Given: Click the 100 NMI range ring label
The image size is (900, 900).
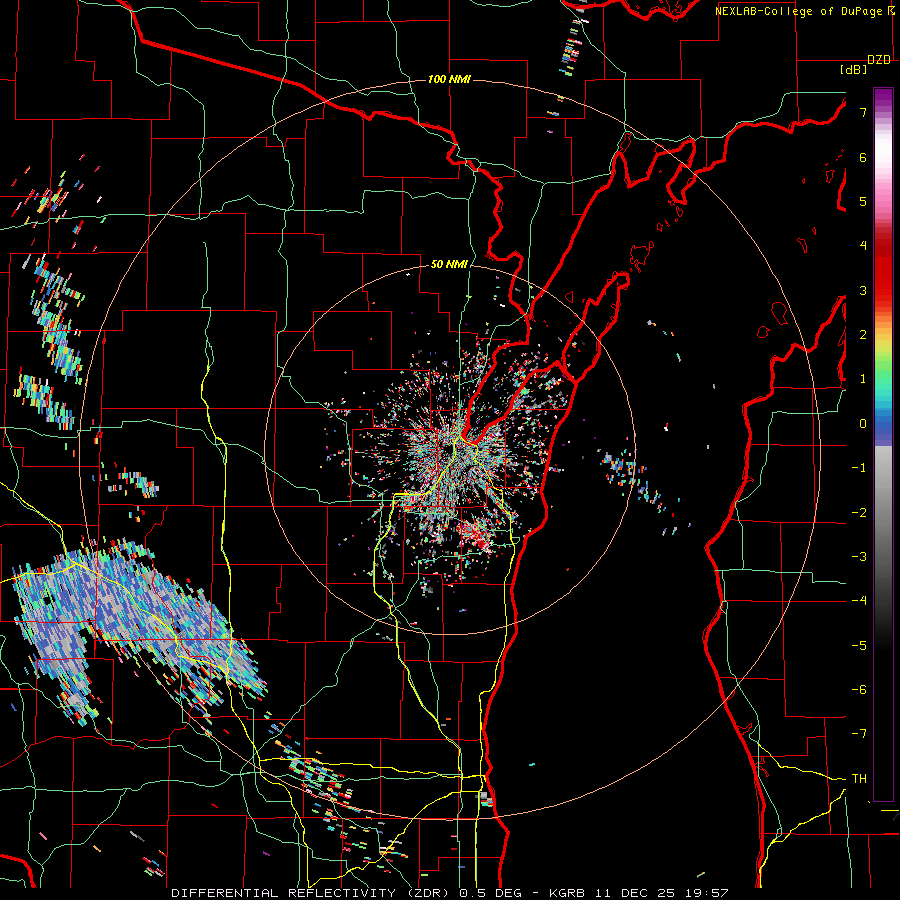Looking at the screenshot, I should [449, 79].
